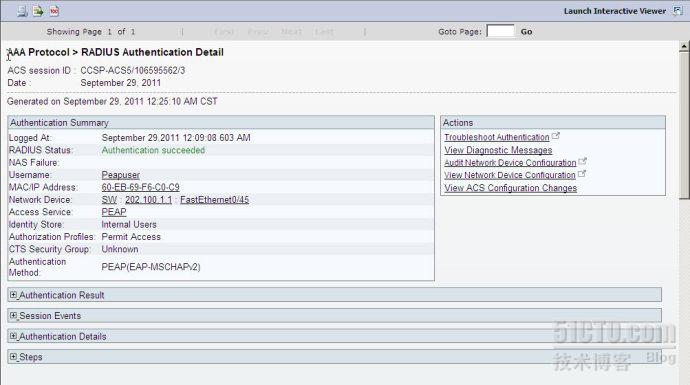Image resolution: width=690 pixels, height=385 pixels.
Task: Click the Peapuser username link
Action: (121, 175)
